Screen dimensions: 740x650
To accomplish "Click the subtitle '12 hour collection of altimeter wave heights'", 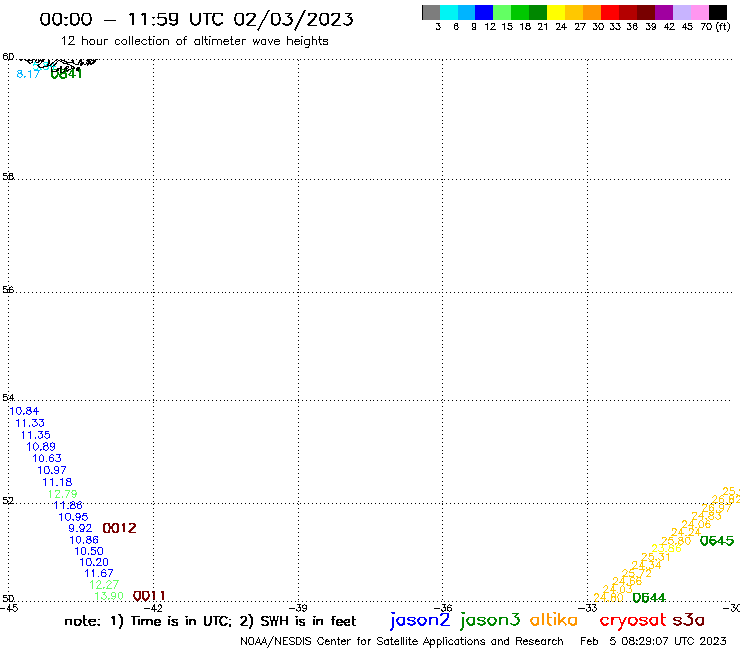I will 194,41.
